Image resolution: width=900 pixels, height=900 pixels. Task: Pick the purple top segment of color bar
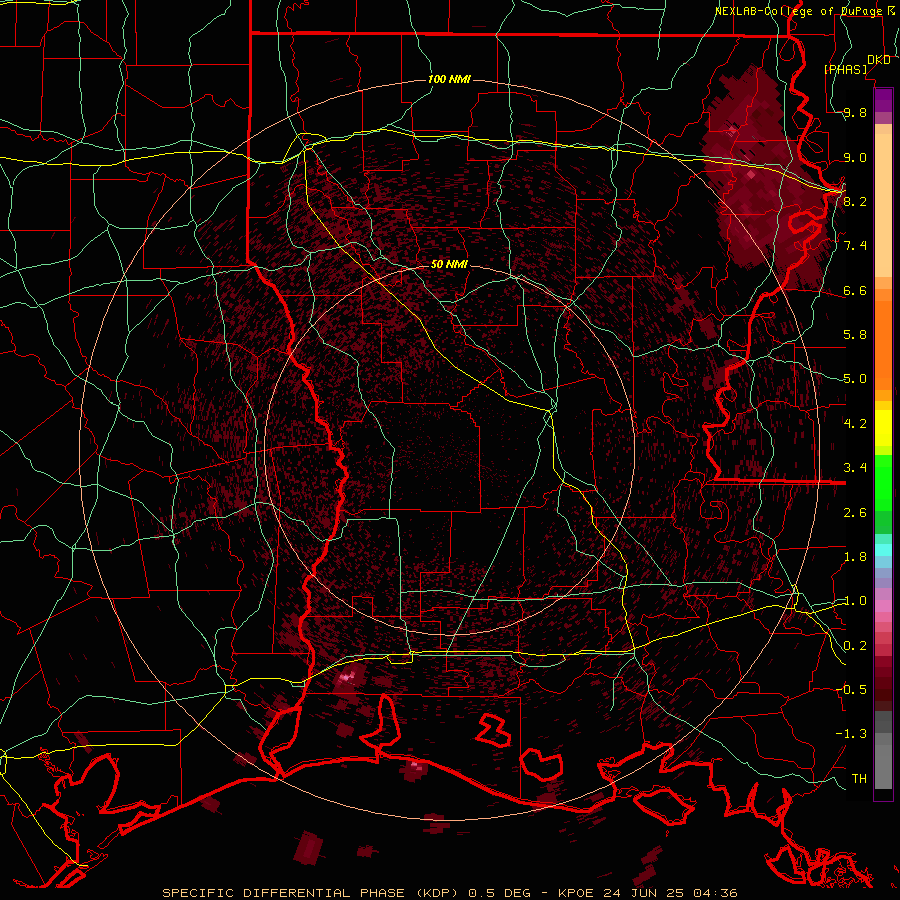(883, 100)
